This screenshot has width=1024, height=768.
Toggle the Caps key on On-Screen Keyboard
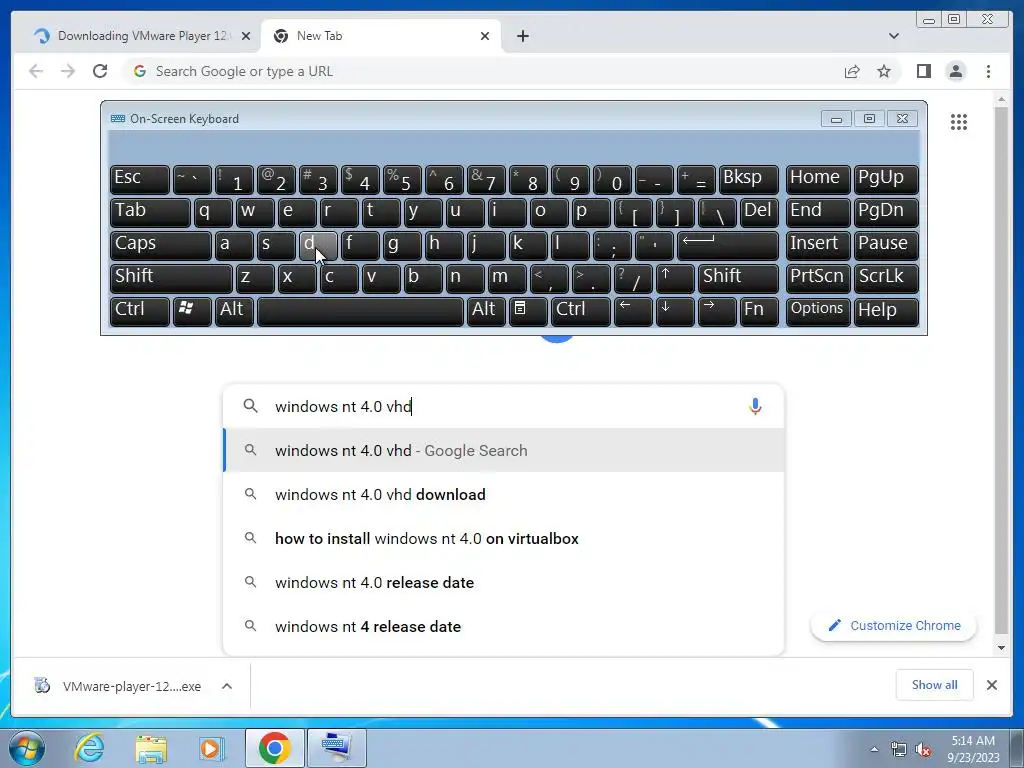coord(161,245)
